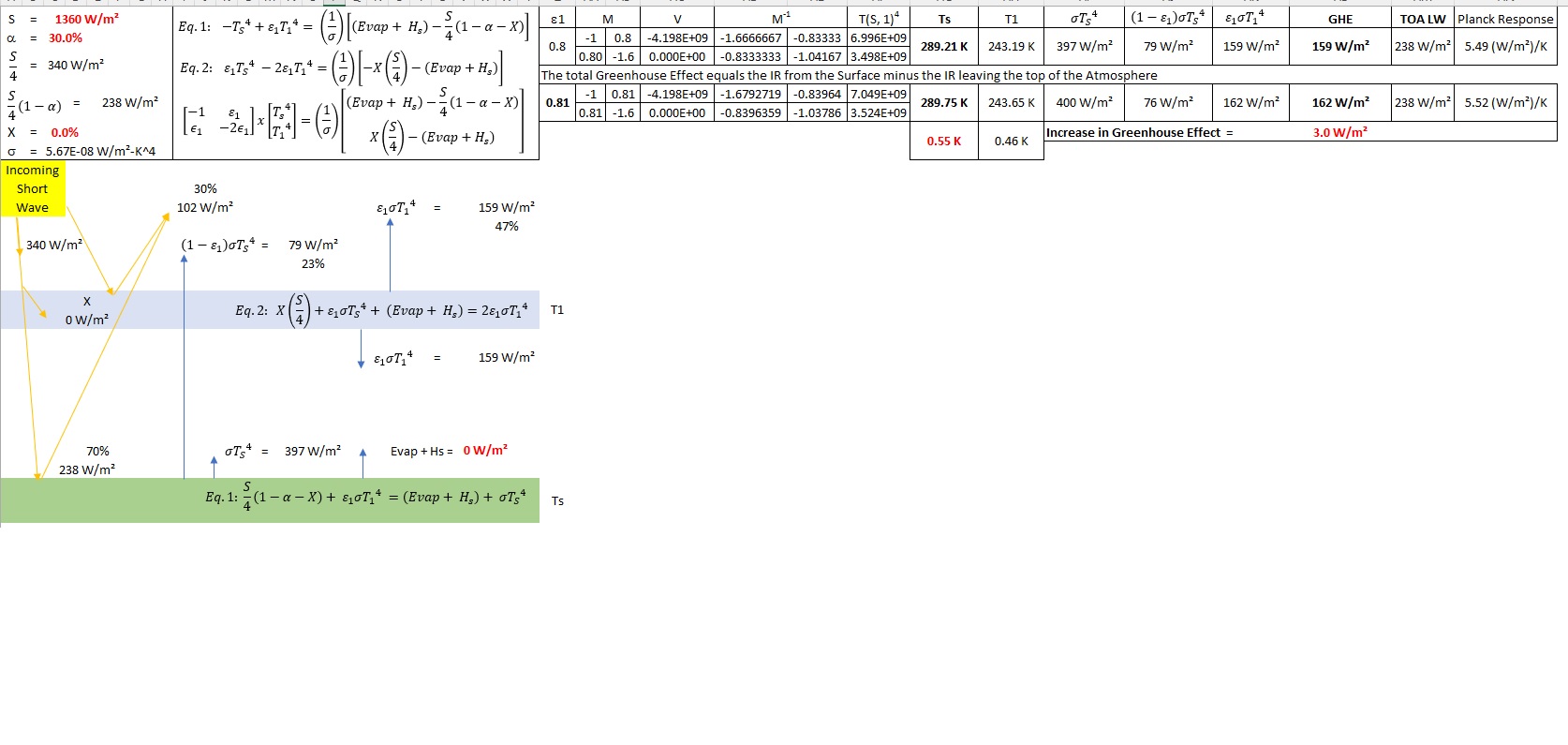
Task: Click the 102 W/m² reflected shortwave value
Action: [205, 207]
